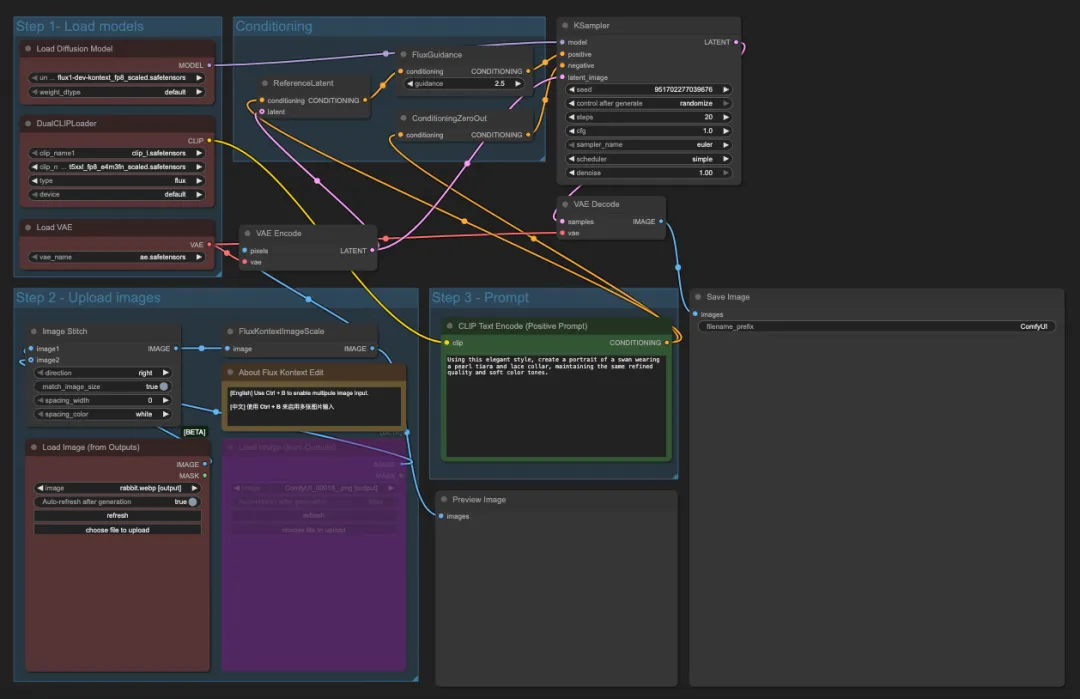Click the Save Image node collapse dot
The image size is (1080, 699).
coord(697,297)
